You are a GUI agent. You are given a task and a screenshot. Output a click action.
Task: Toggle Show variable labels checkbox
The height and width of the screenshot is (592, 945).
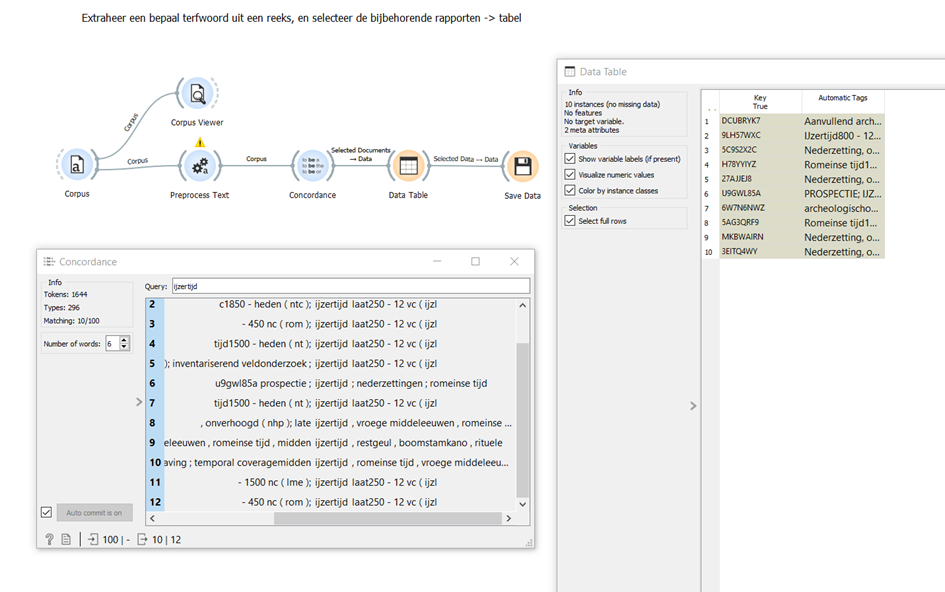[570, 159]
